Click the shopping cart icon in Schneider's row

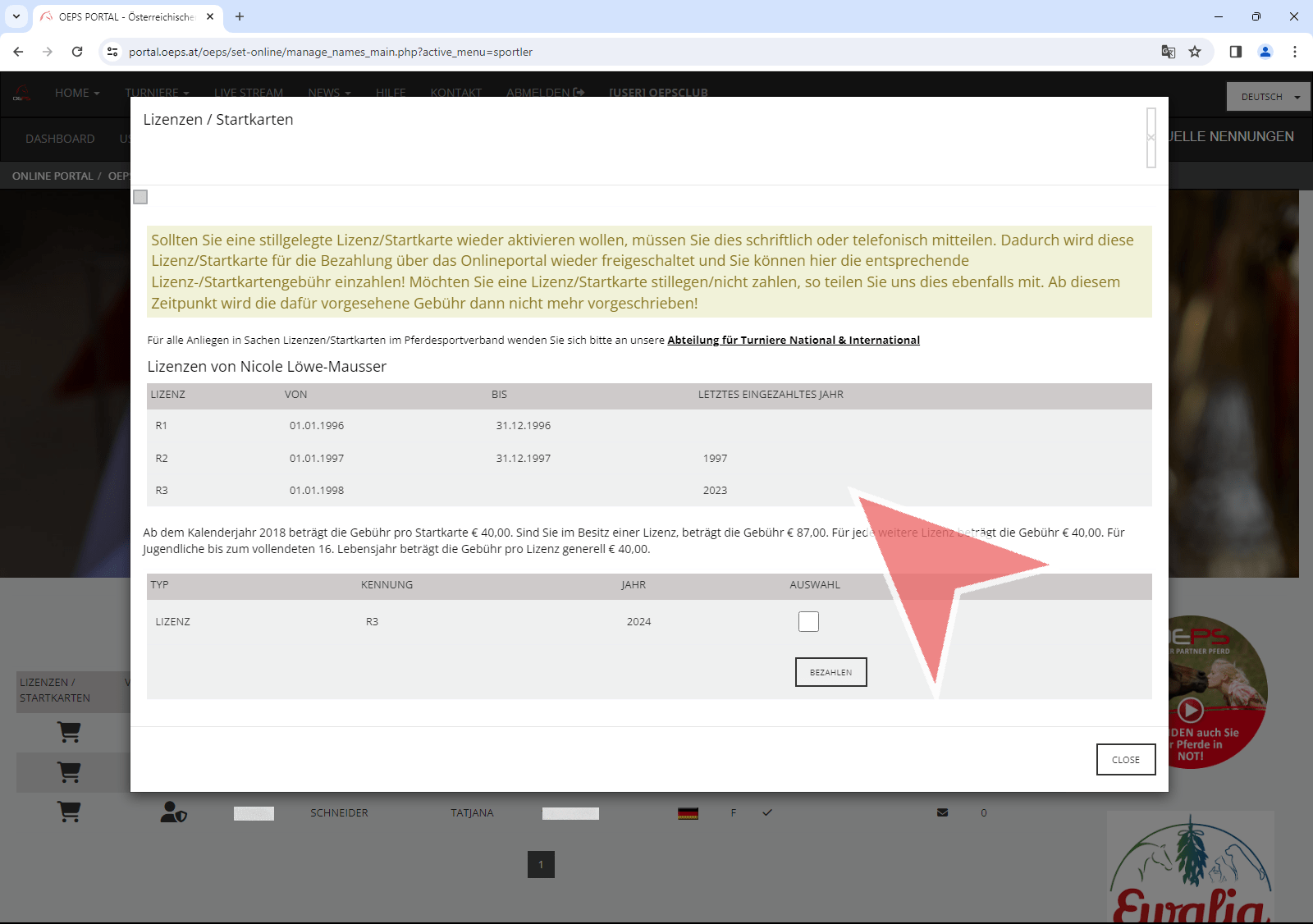[69, 812]
